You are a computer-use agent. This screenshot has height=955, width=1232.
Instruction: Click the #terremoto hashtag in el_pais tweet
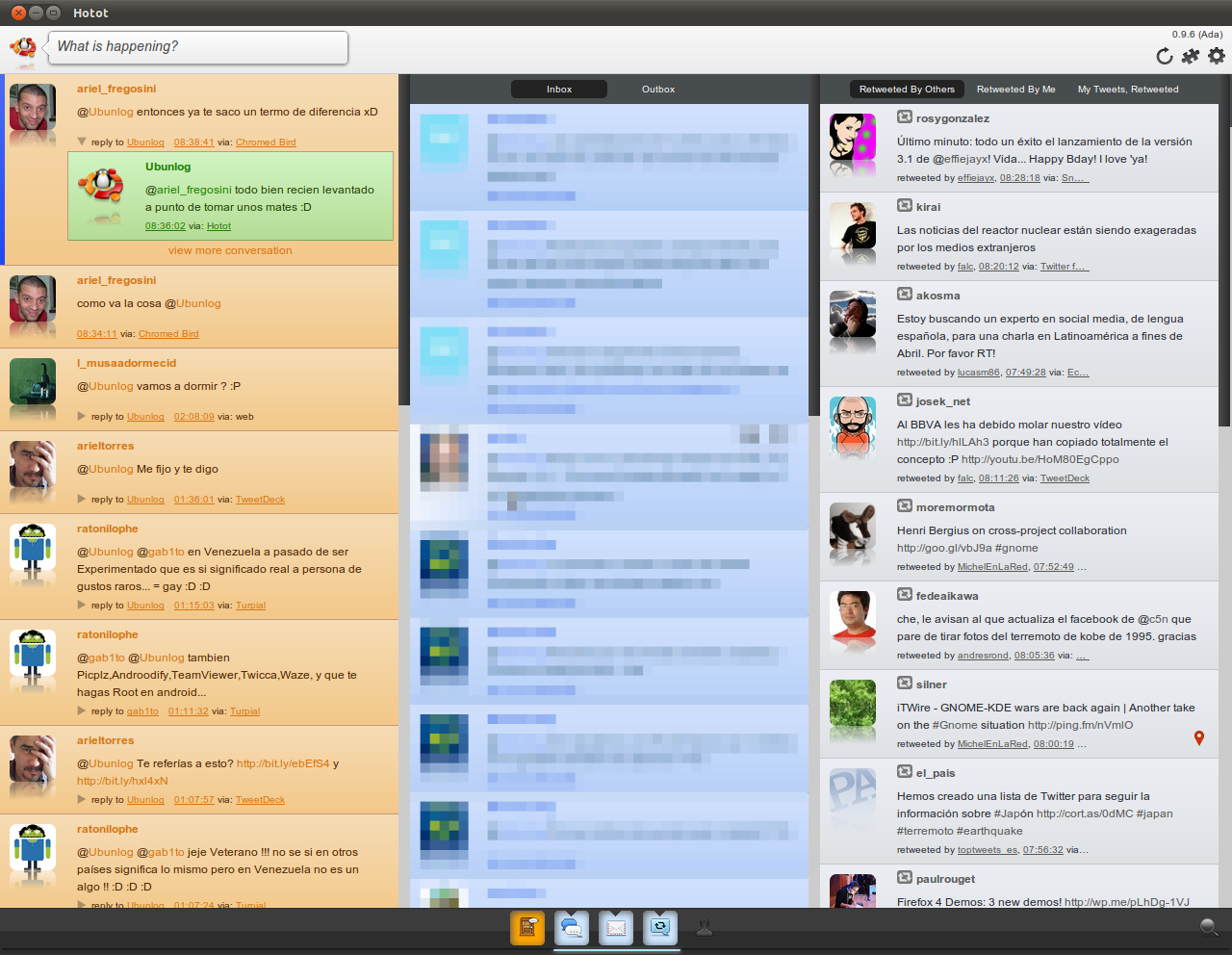925,831
